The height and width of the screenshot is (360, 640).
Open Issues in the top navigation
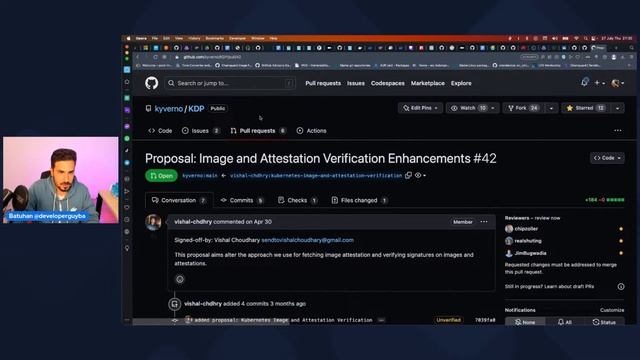(x=356, y=83)
